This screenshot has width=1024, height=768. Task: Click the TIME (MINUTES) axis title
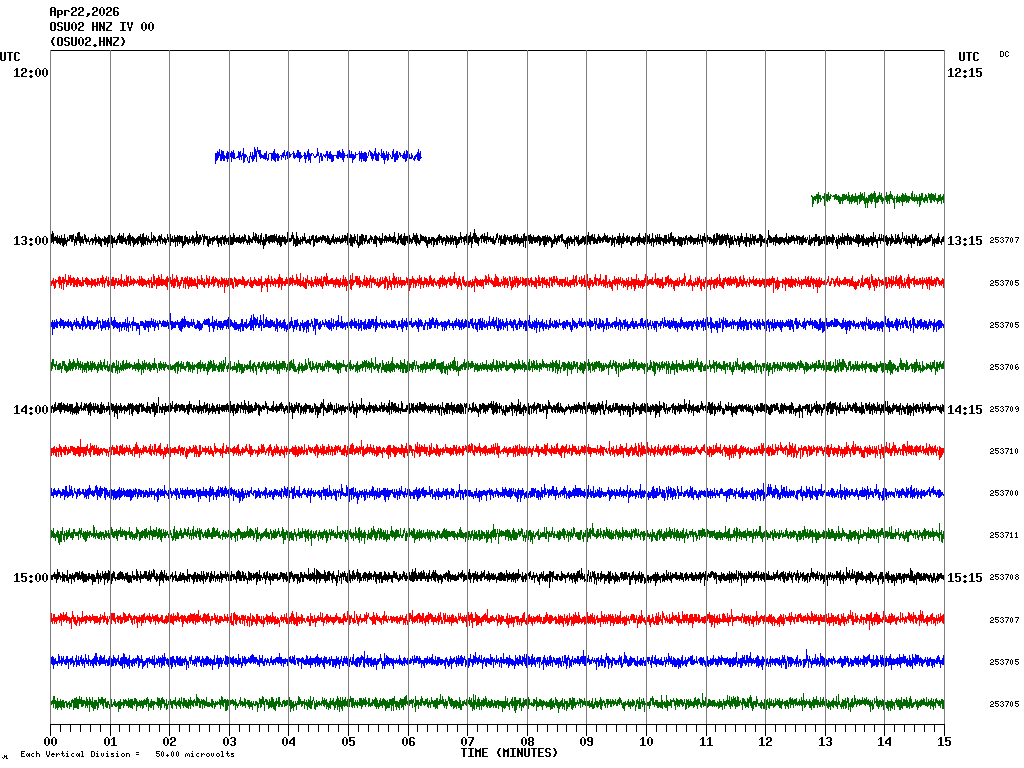pyautogui.click(x=509, y=753)
